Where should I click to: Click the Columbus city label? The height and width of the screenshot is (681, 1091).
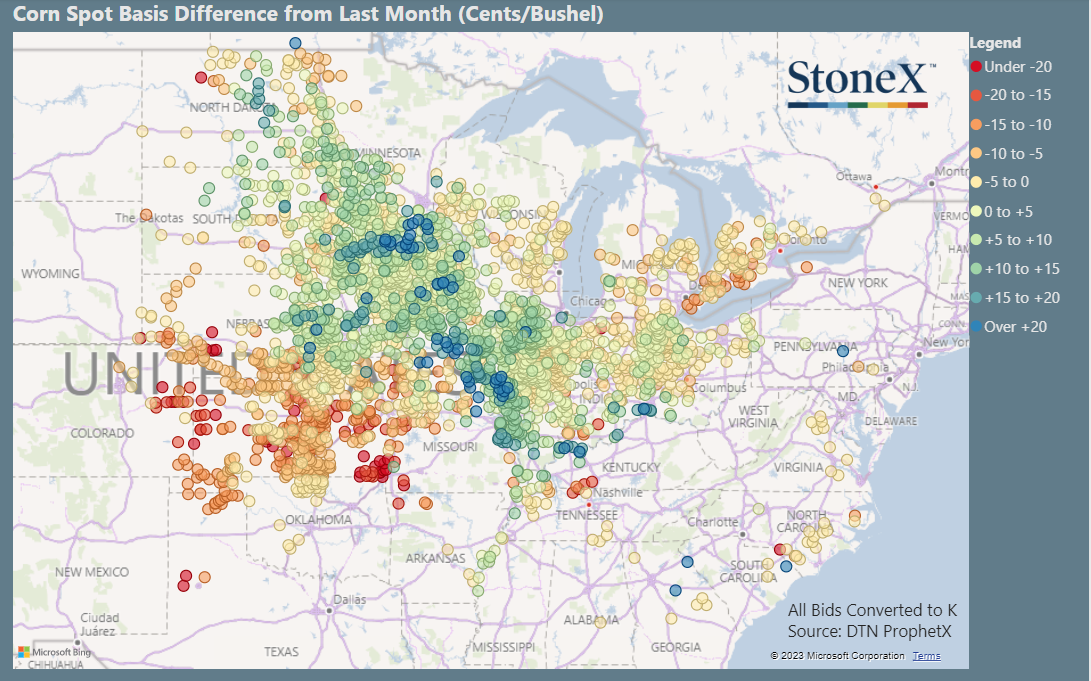click(x=719, y=387)
